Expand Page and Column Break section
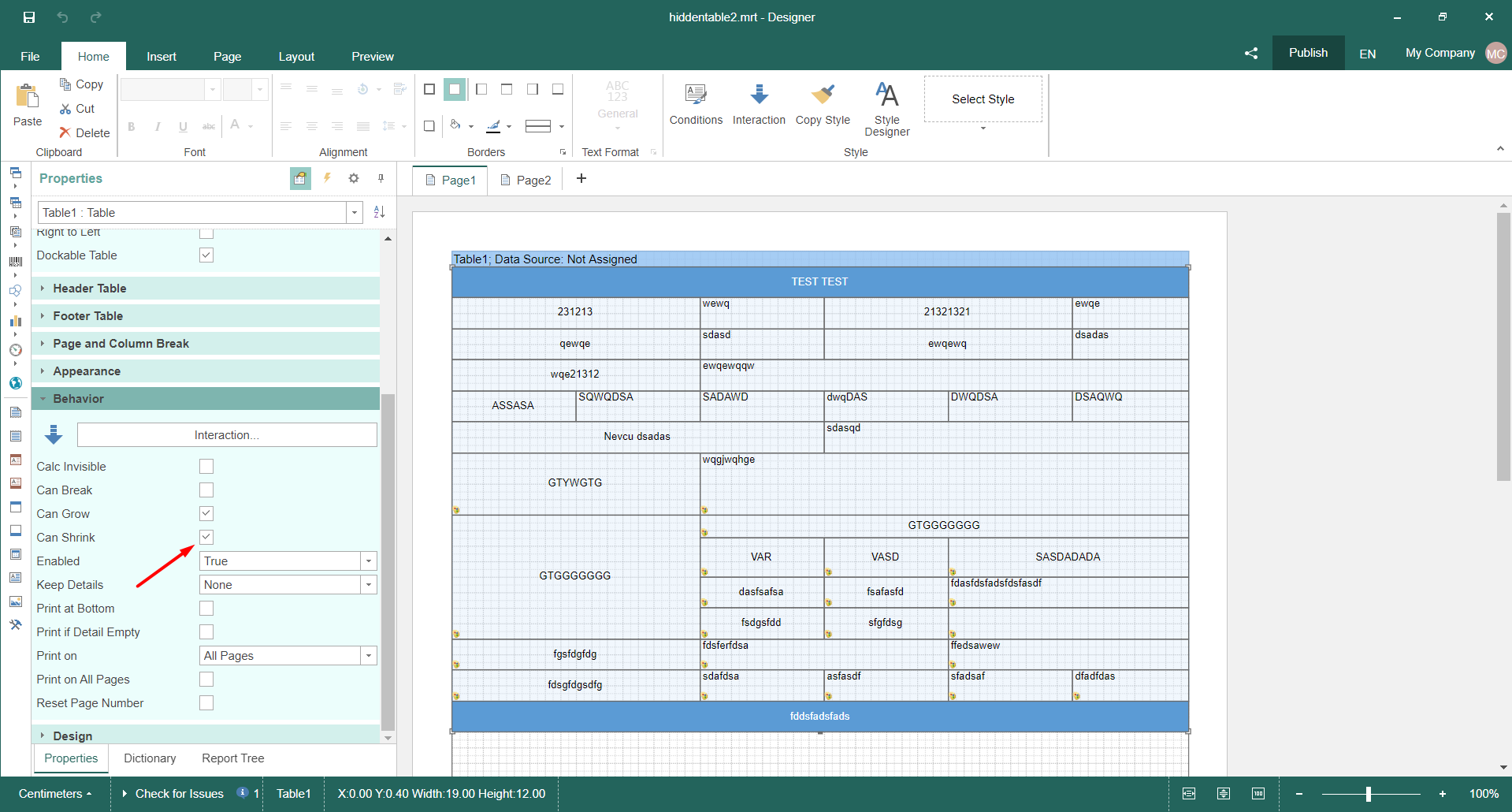Viewport: 1512px width, 812px height. click(x=205, y=344)
